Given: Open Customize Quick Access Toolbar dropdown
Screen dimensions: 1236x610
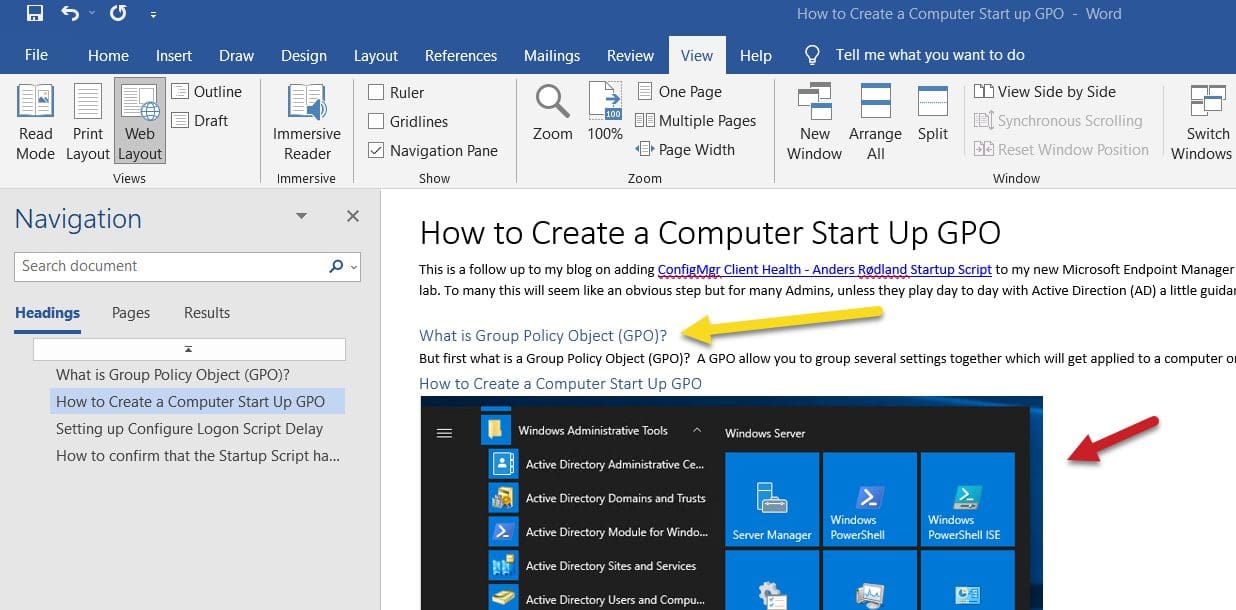Looking at the screenshot, I should point(152,15).
